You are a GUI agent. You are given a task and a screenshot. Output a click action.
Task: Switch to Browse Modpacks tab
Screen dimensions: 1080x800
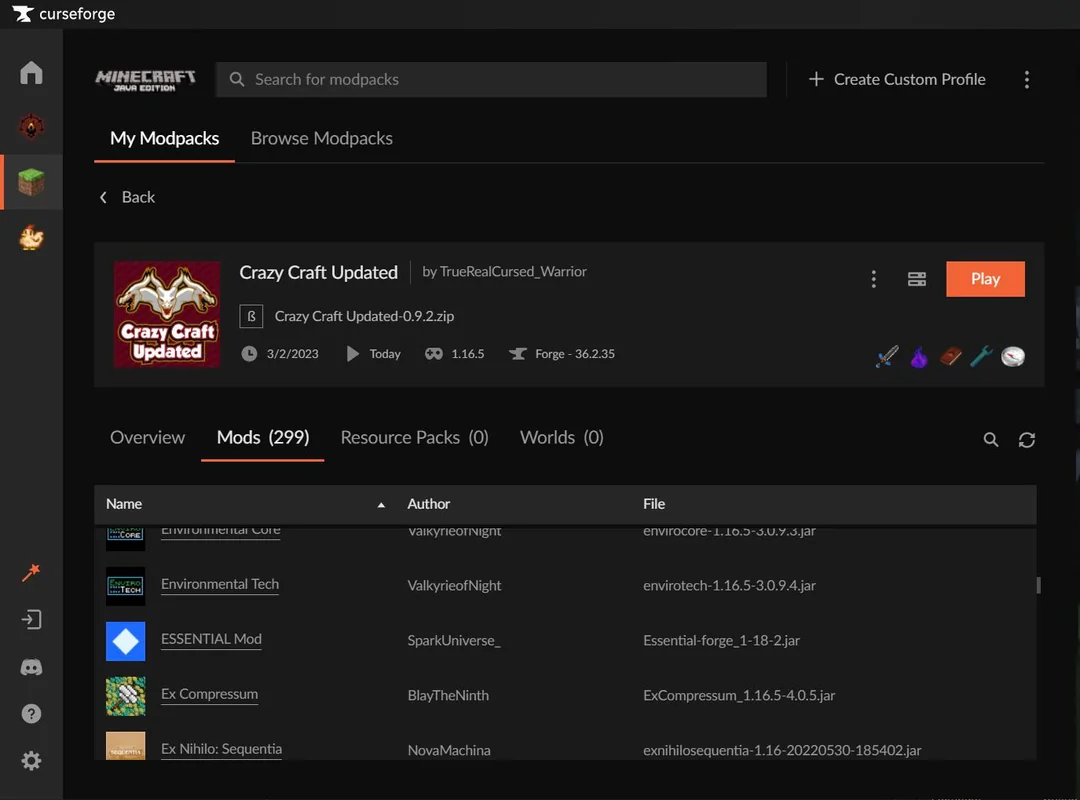321,139
